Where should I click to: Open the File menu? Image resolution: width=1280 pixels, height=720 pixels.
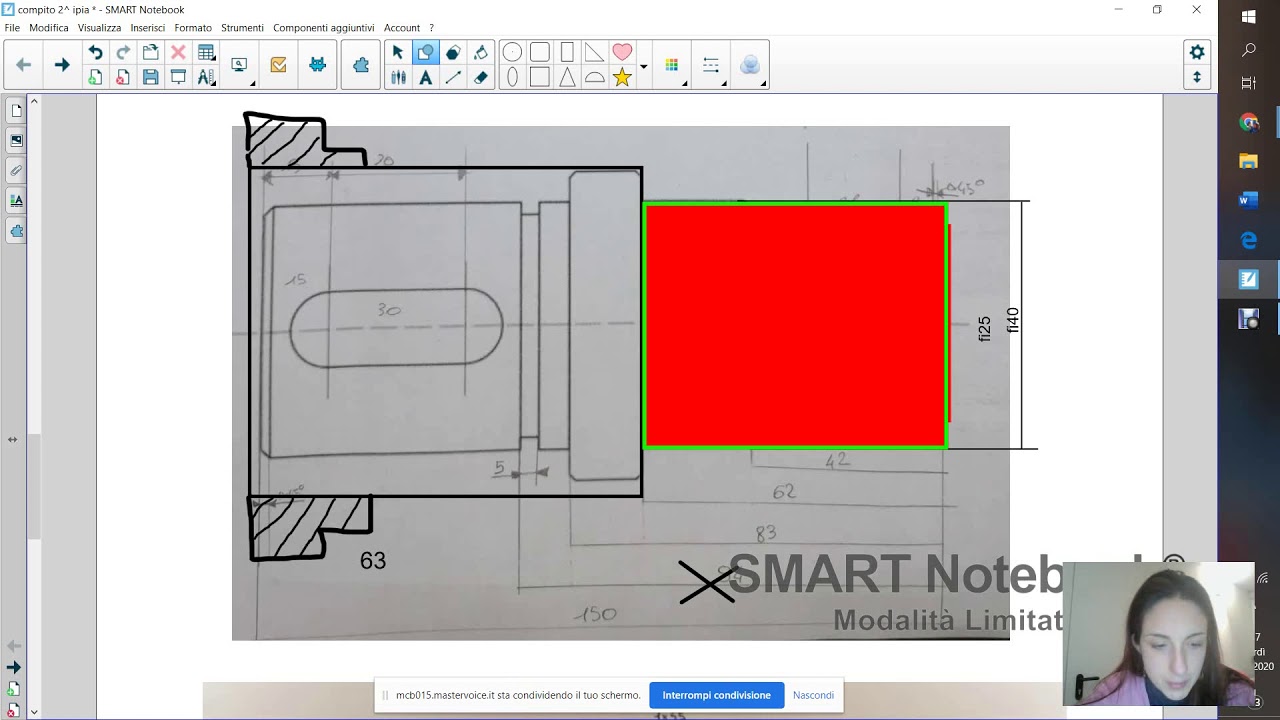pyautogui.click(x=12, y=28)
